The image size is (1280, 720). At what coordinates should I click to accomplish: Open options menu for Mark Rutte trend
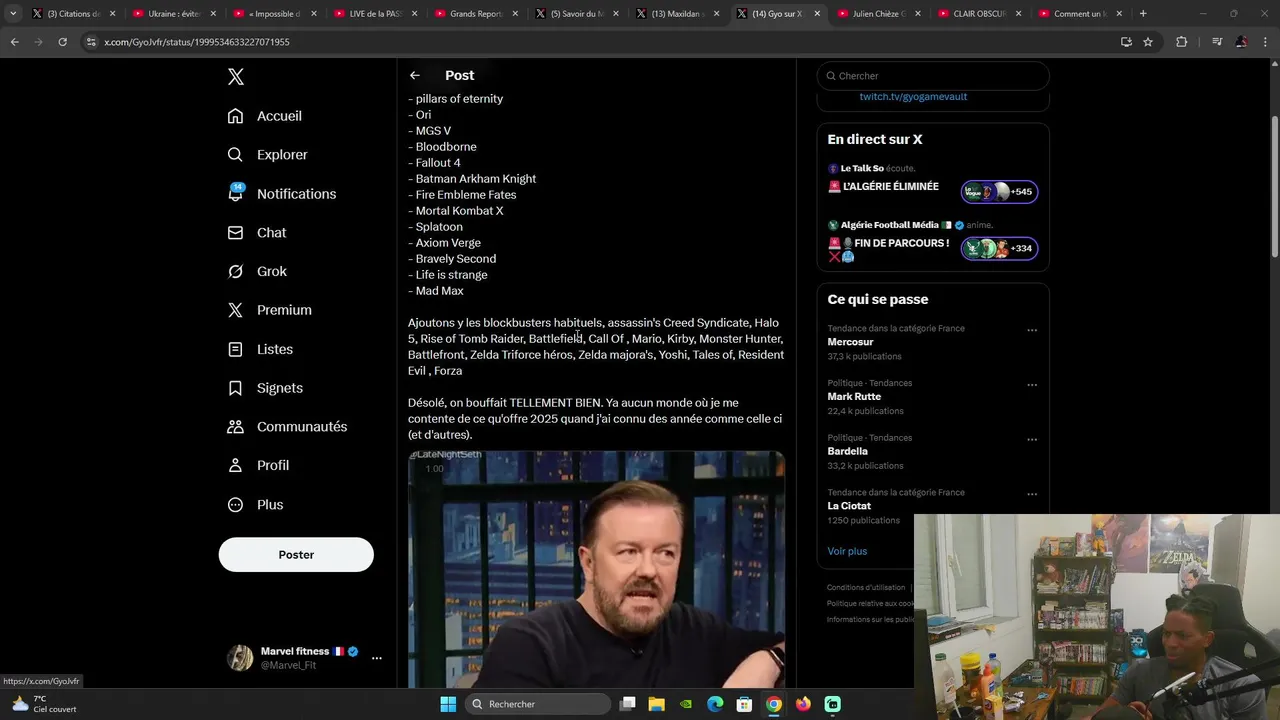tap(1032, 385)
